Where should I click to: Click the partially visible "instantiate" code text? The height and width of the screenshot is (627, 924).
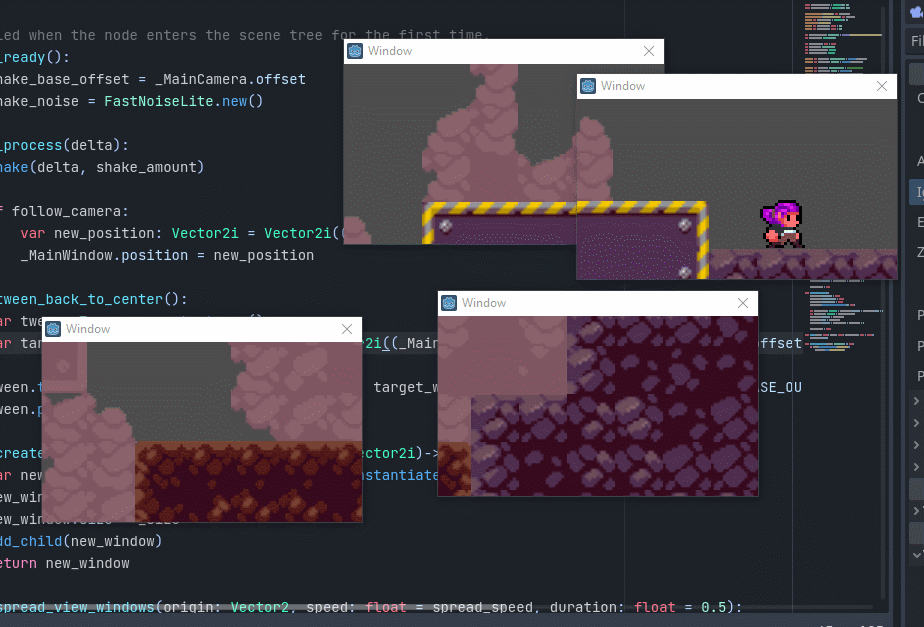(x=400, y=476)
